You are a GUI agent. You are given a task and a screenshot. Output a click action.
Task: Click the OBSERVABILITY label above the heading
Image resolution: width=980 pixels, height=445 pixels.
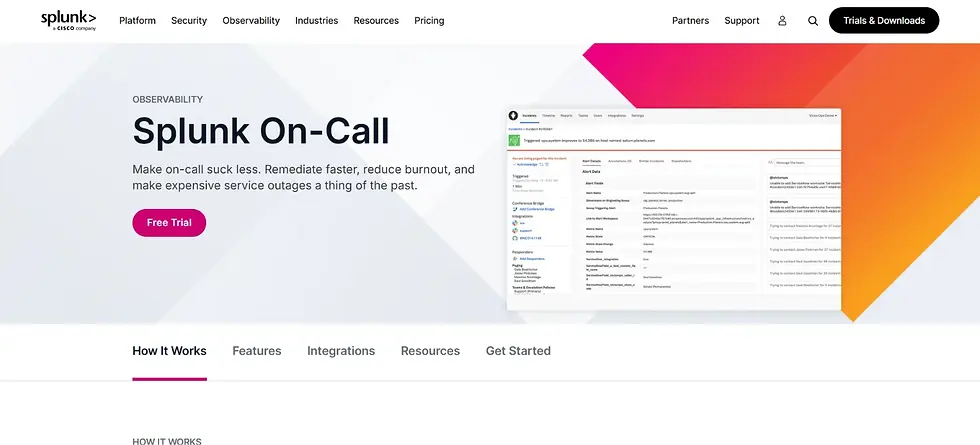pyautogui.click(x=168, y=99)
